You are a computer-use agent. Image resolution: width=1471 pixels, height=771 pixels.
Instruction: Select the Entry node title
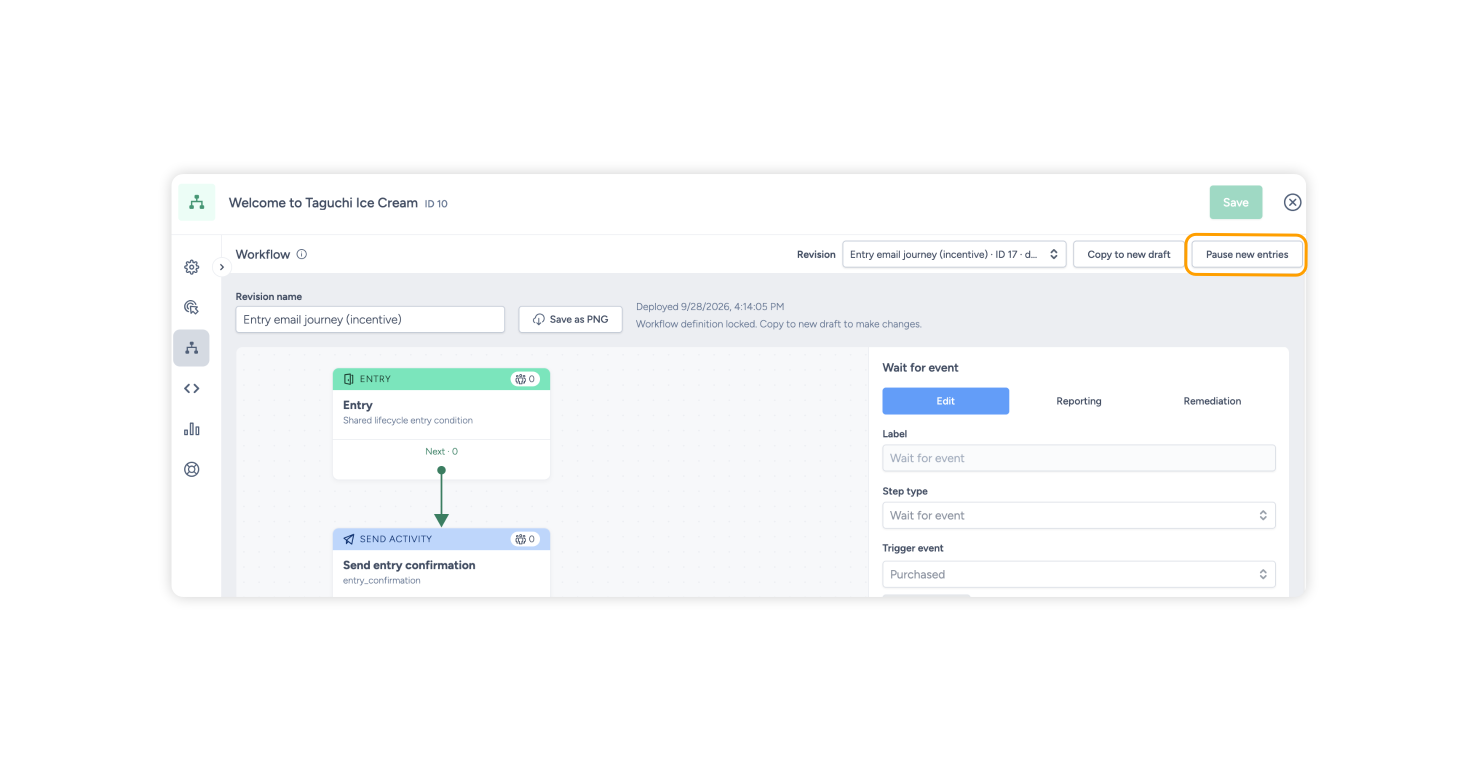click(x=358, y=405)
